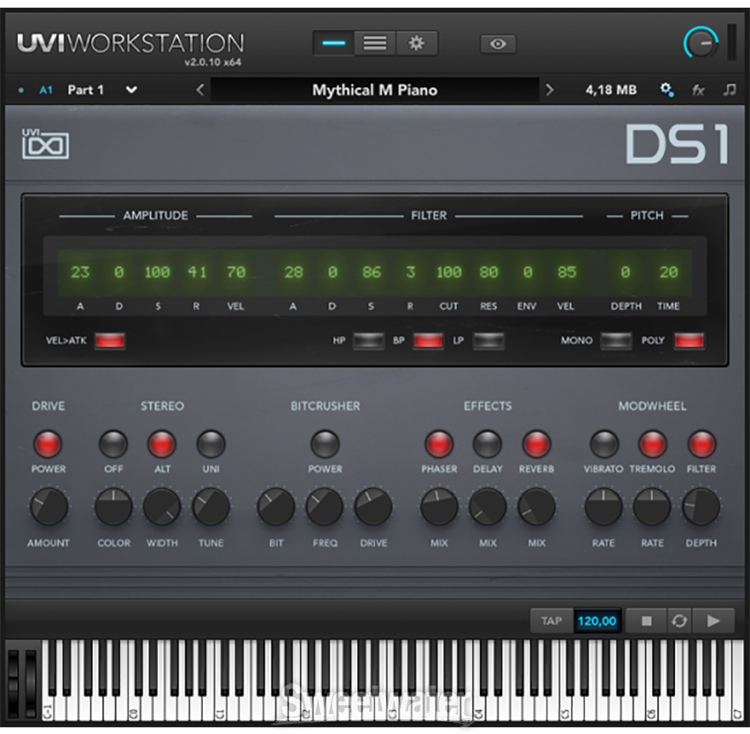Click the bitcrusher BIT knob

[276, 507]
